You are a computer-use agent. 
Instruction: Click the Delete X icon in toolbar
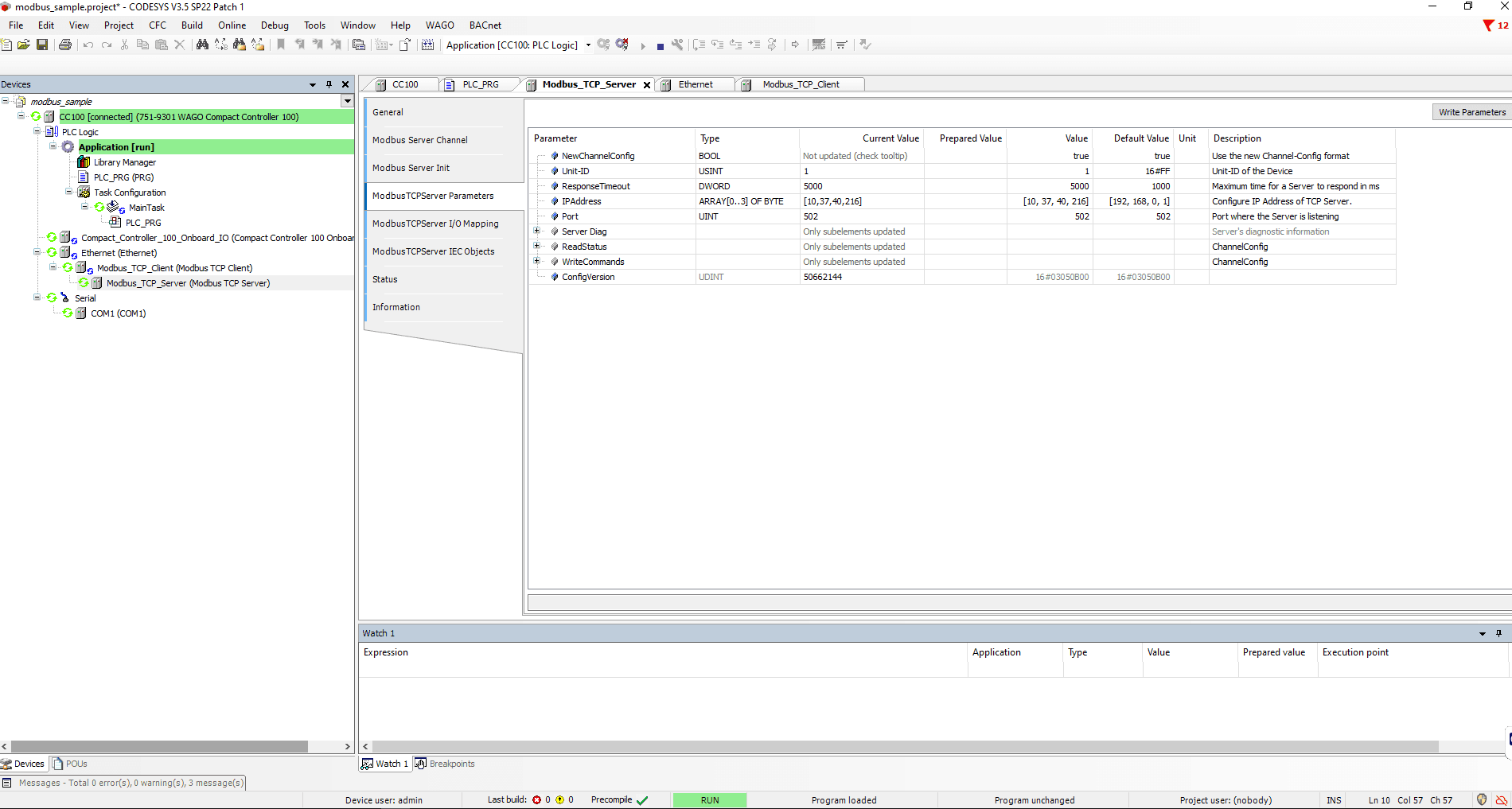(x=180, y=45)
